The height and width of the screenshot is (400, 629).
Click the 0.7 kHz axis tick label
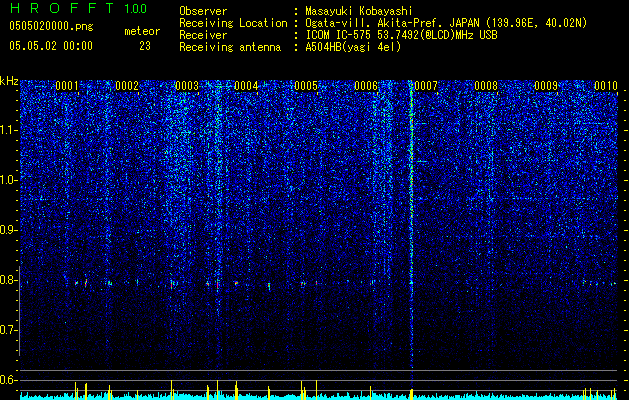[x=8, y=330]
